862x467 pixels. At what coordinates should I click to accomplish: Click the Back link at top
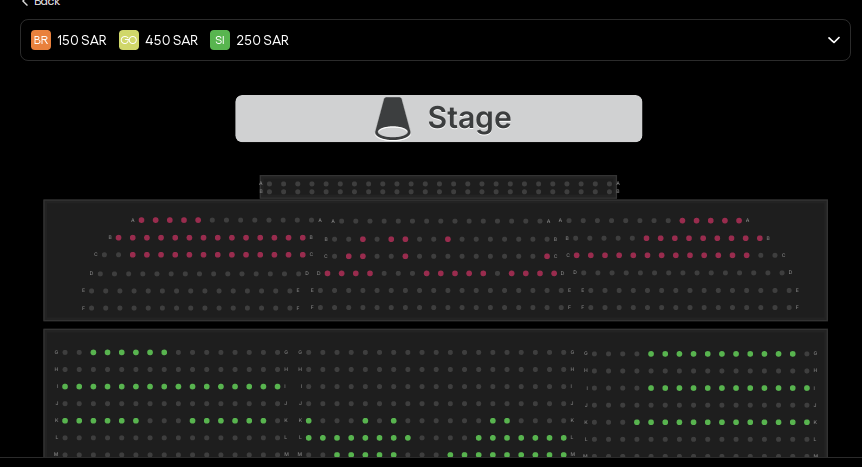40,3
